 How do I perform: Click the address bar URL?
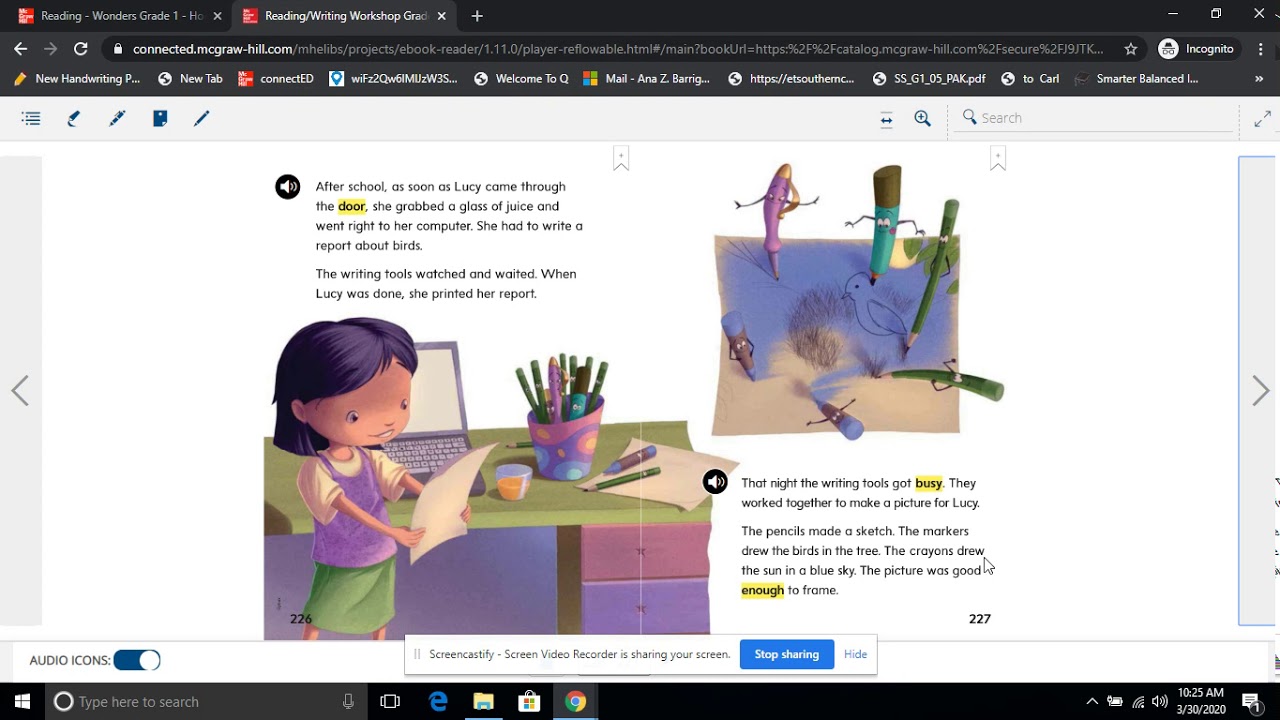[x=618, y=48]
